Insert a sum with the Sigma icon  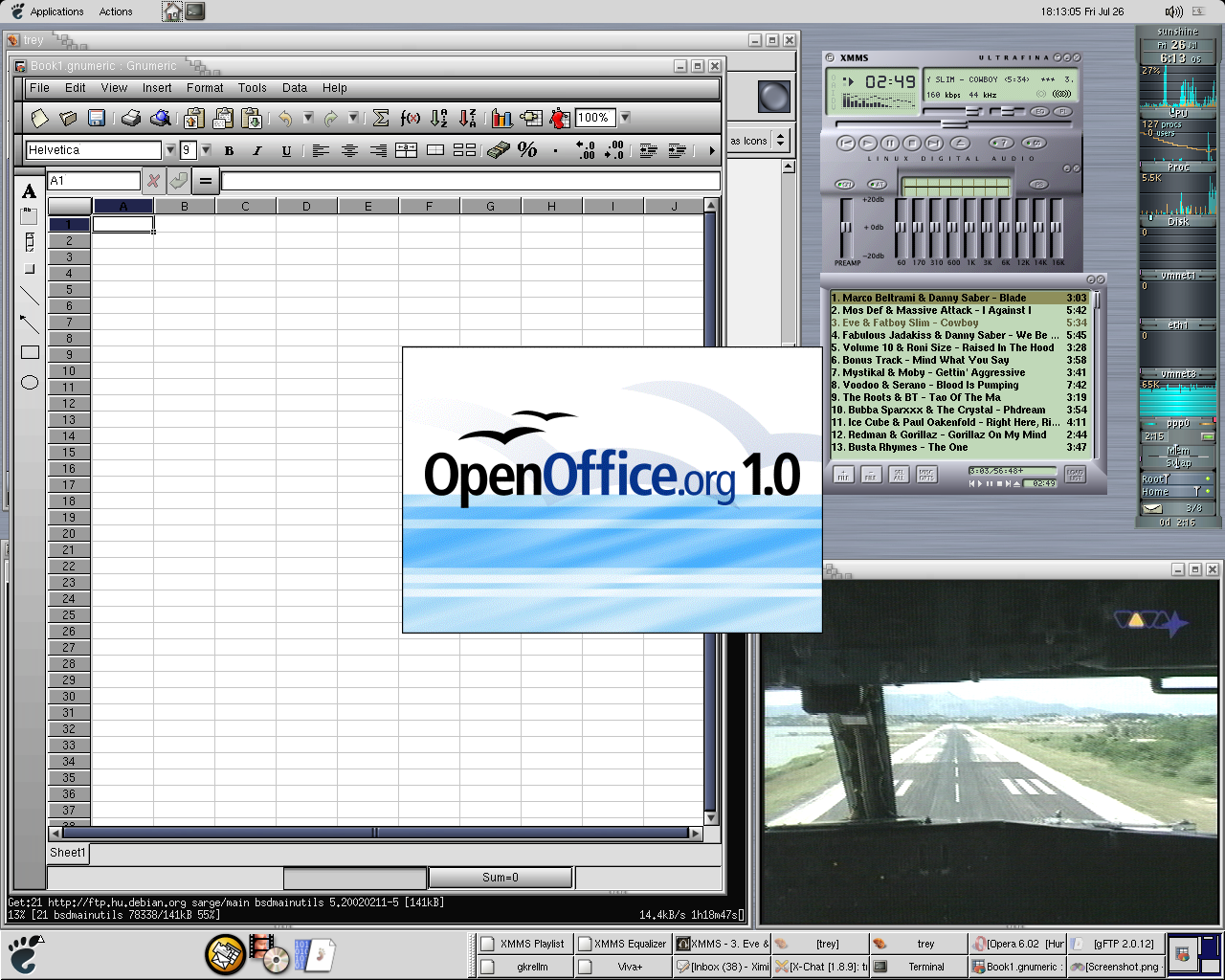click(380, 118)
